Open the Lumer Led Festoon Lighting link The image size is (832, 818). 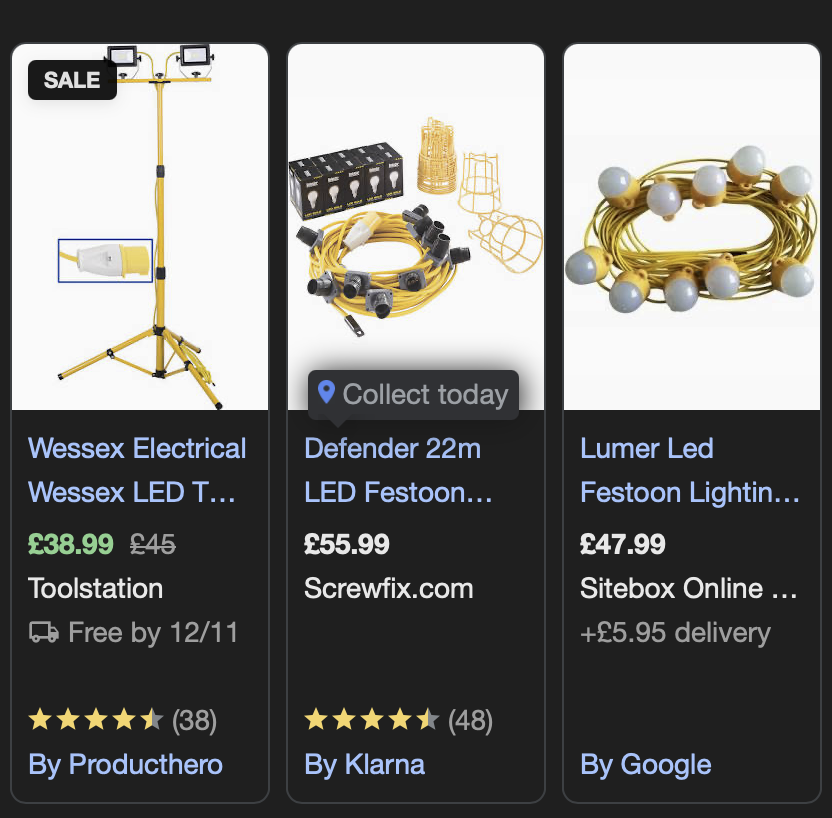coord(690,470)
